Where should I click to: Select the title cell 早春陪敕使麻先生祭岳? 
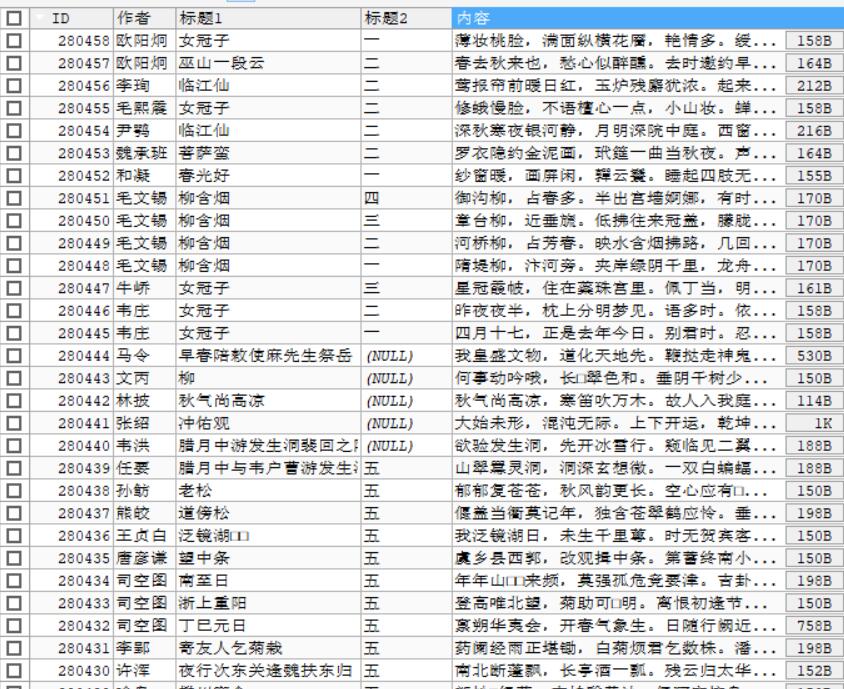pyautogui.click(x=268, y=356)
